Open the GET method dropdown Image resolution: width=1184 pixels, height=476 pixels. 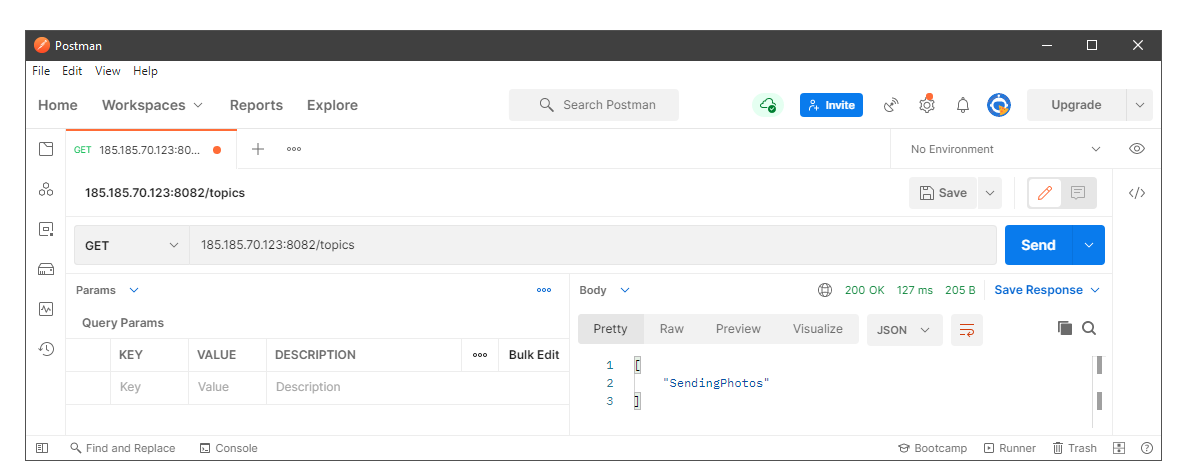(x=131, y=245)
